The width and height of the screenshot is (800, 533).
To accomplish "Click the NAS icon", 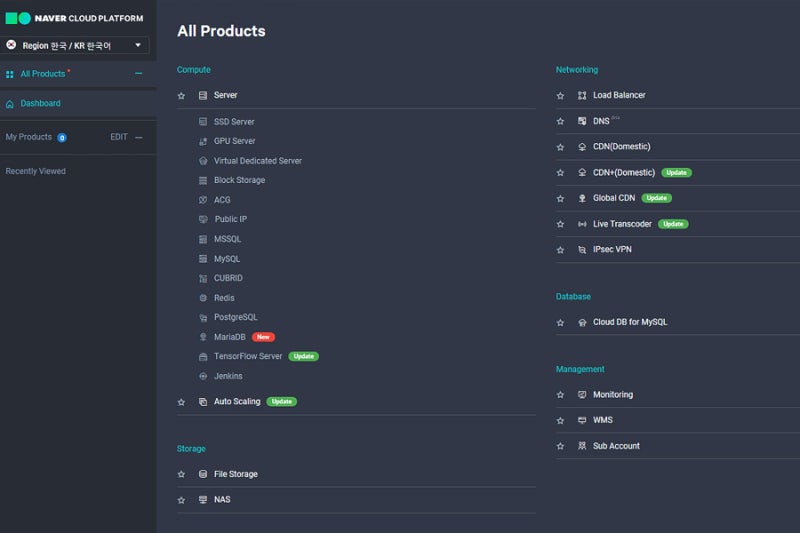I will point(203,500).
